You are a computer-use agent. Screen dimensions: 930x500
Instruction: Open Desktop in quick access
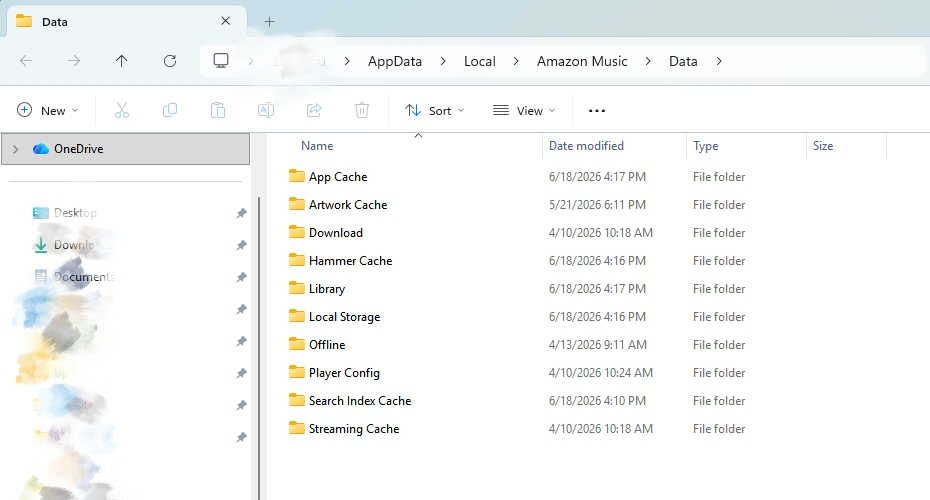(75, 212)
